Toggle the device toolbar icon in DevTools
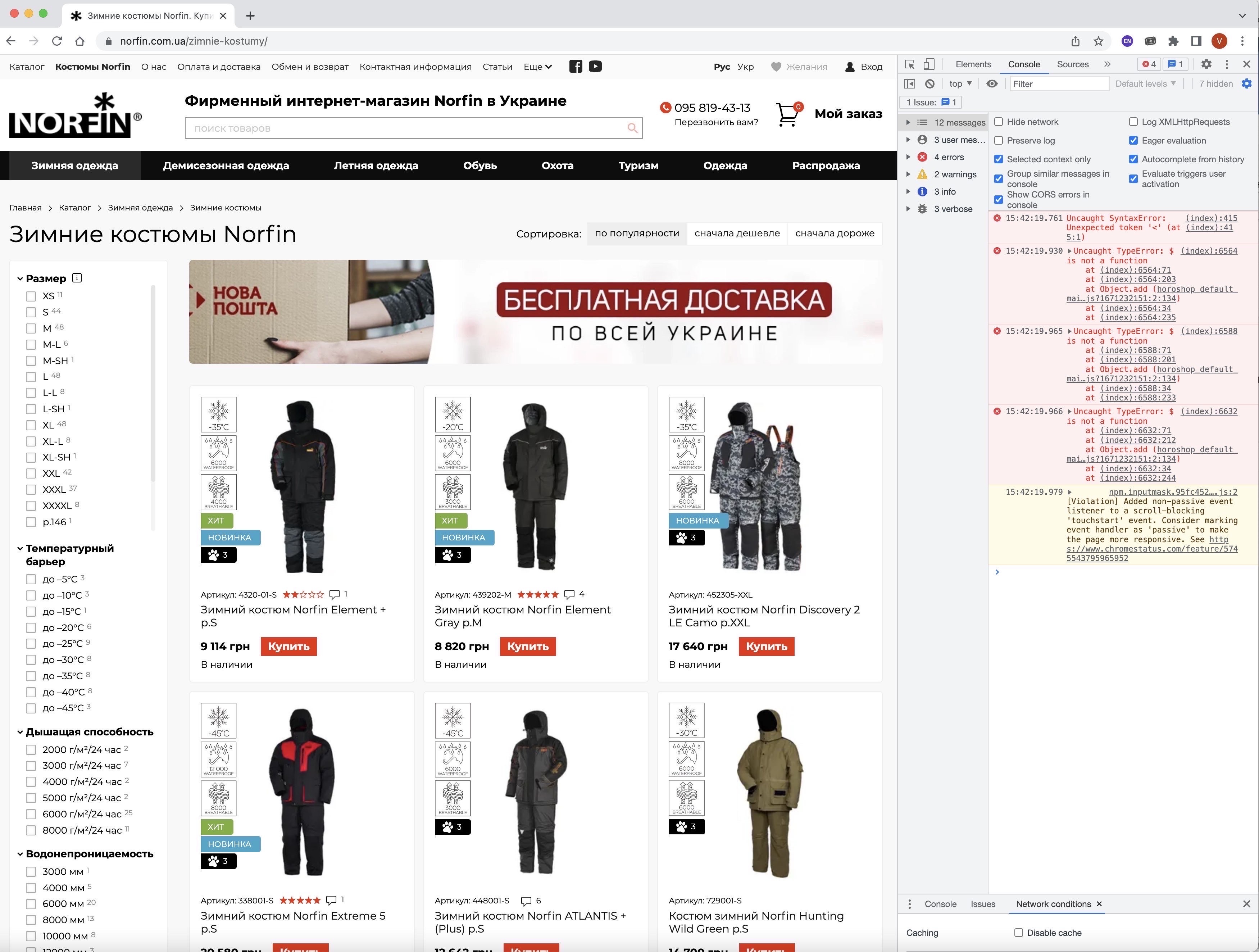1259x952 pixels. pos(929,64)
